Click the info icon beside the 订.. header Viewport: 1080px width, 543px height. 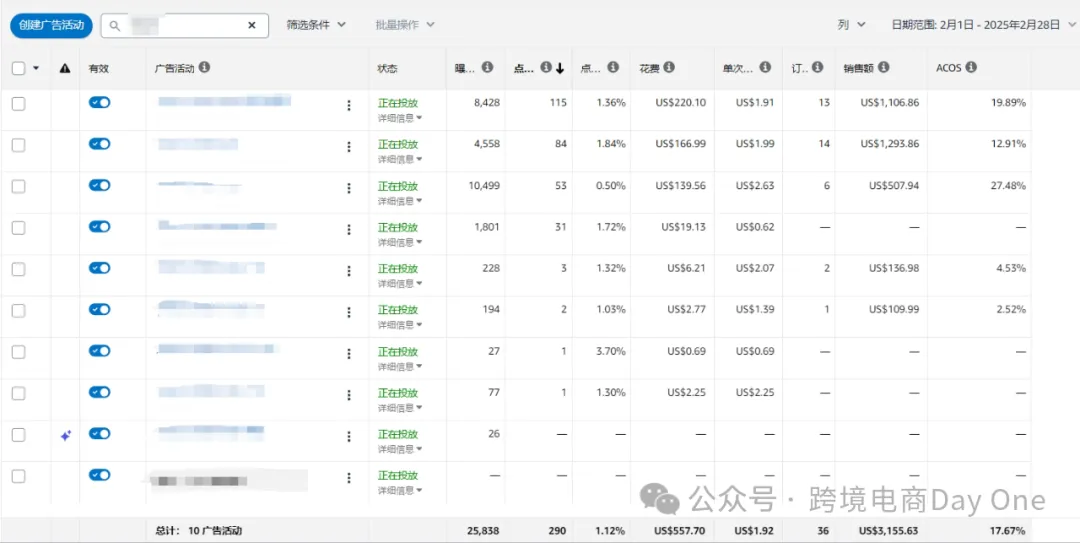(x=818, y=68)
